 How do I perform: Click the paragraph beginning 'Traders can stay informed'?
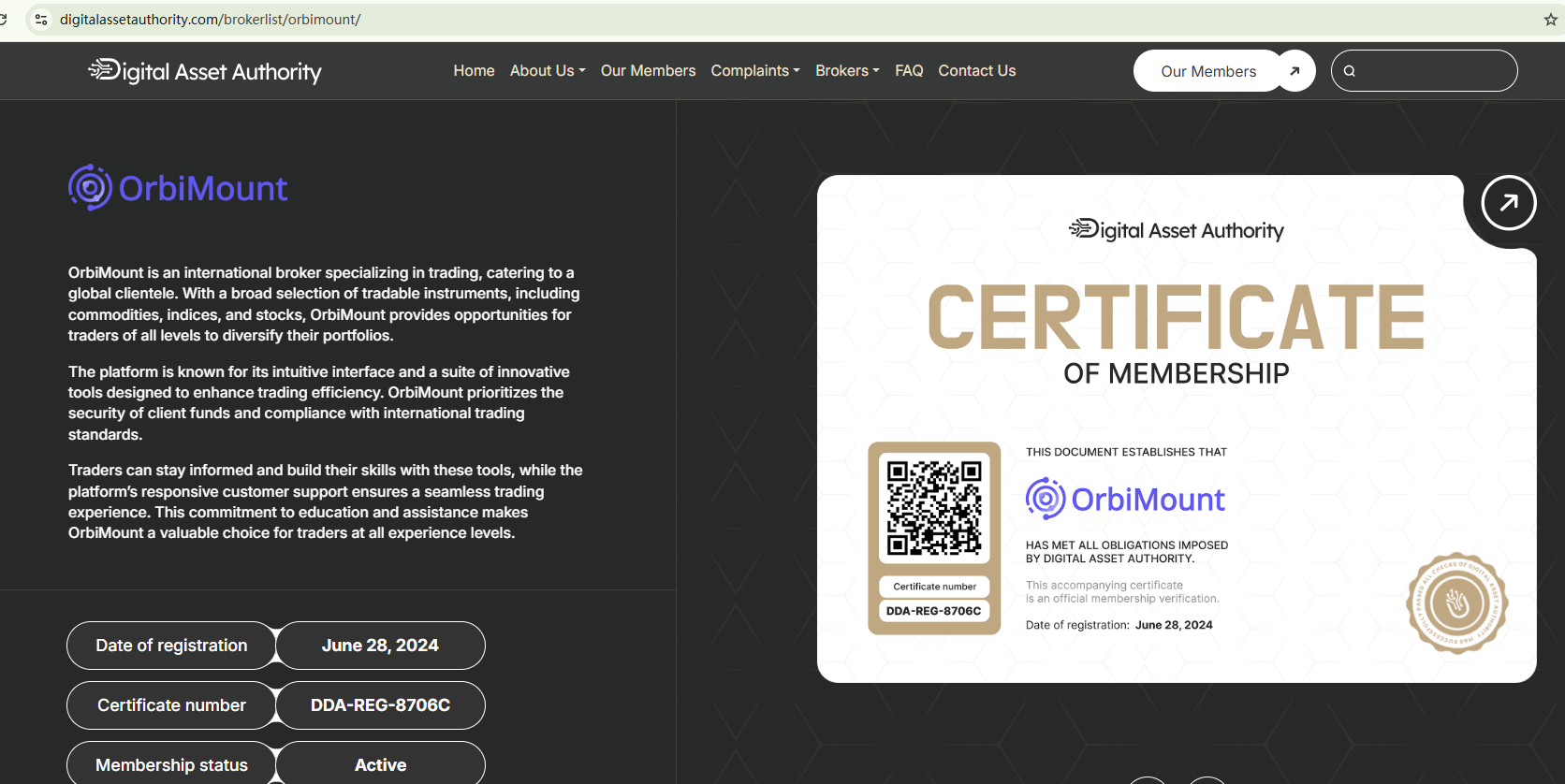pyautogui.click(x=326, y=501)
